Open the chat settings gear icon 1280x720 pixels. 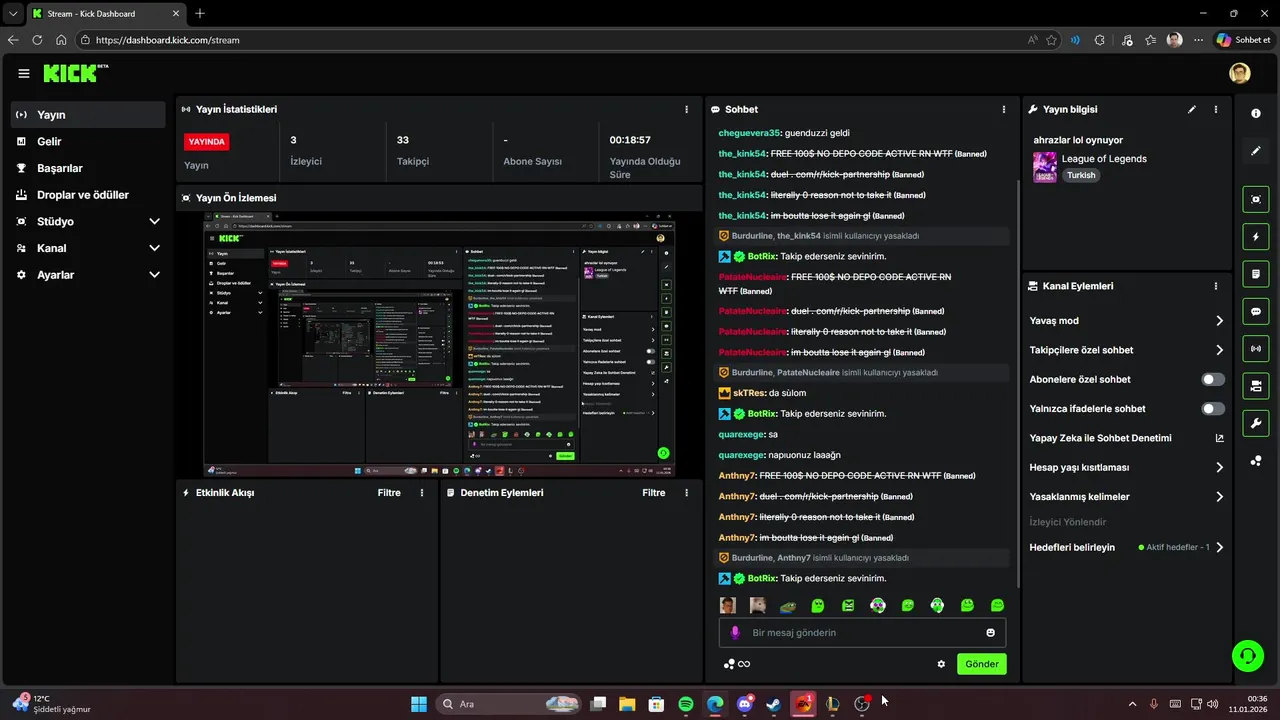tap(941, 664)
